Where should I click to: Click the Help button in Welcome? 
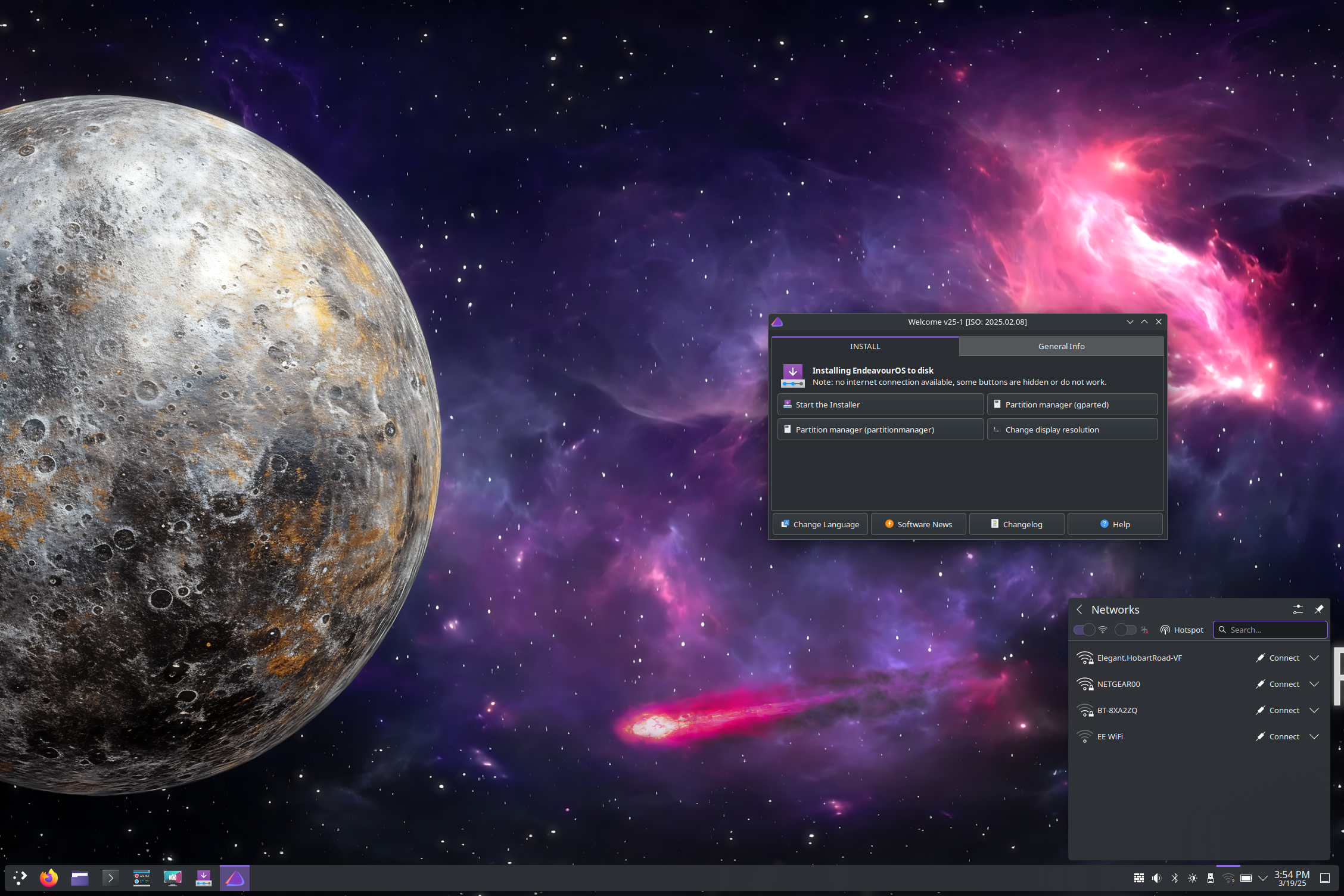pyautogui.click(x=1115, y=524)
